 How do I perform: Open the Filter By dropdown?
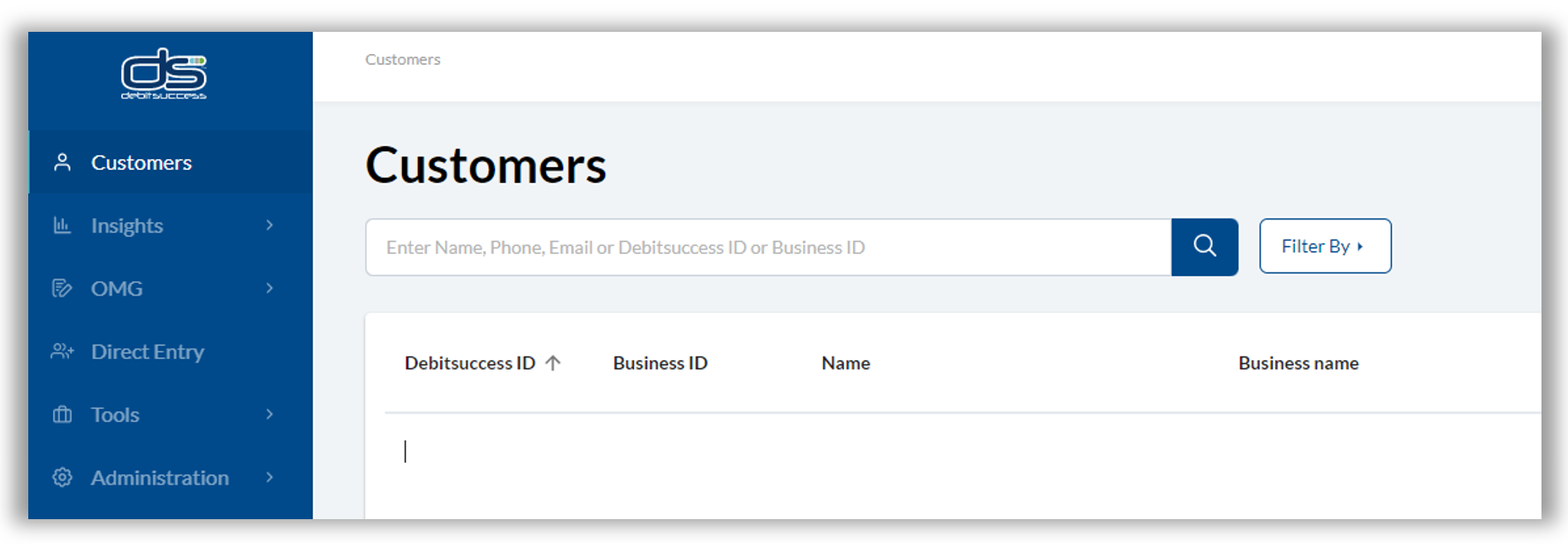coord(1324,246)
